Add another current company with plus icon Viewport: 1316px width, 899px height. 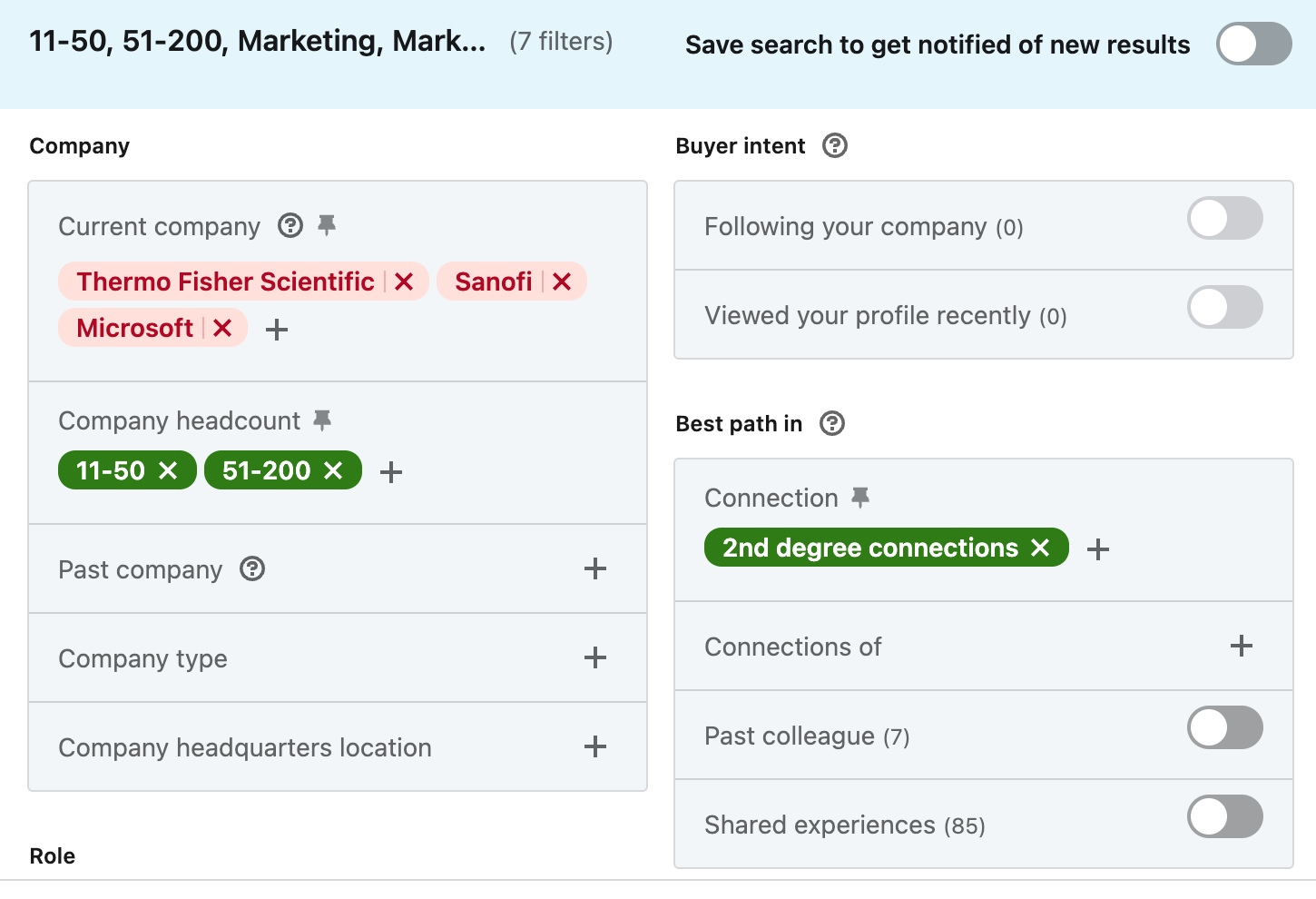(x=277, y=329)
